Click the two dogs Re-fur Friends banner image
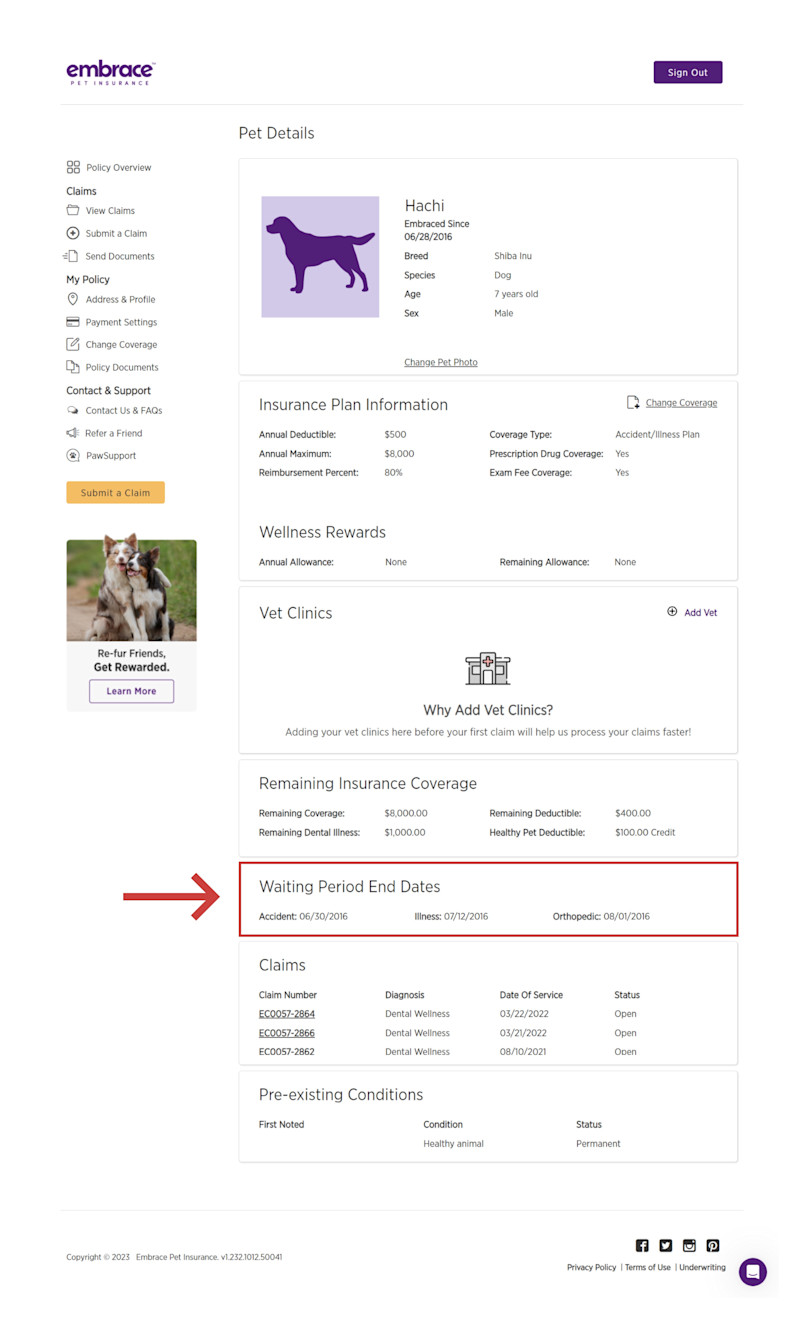 131,590
